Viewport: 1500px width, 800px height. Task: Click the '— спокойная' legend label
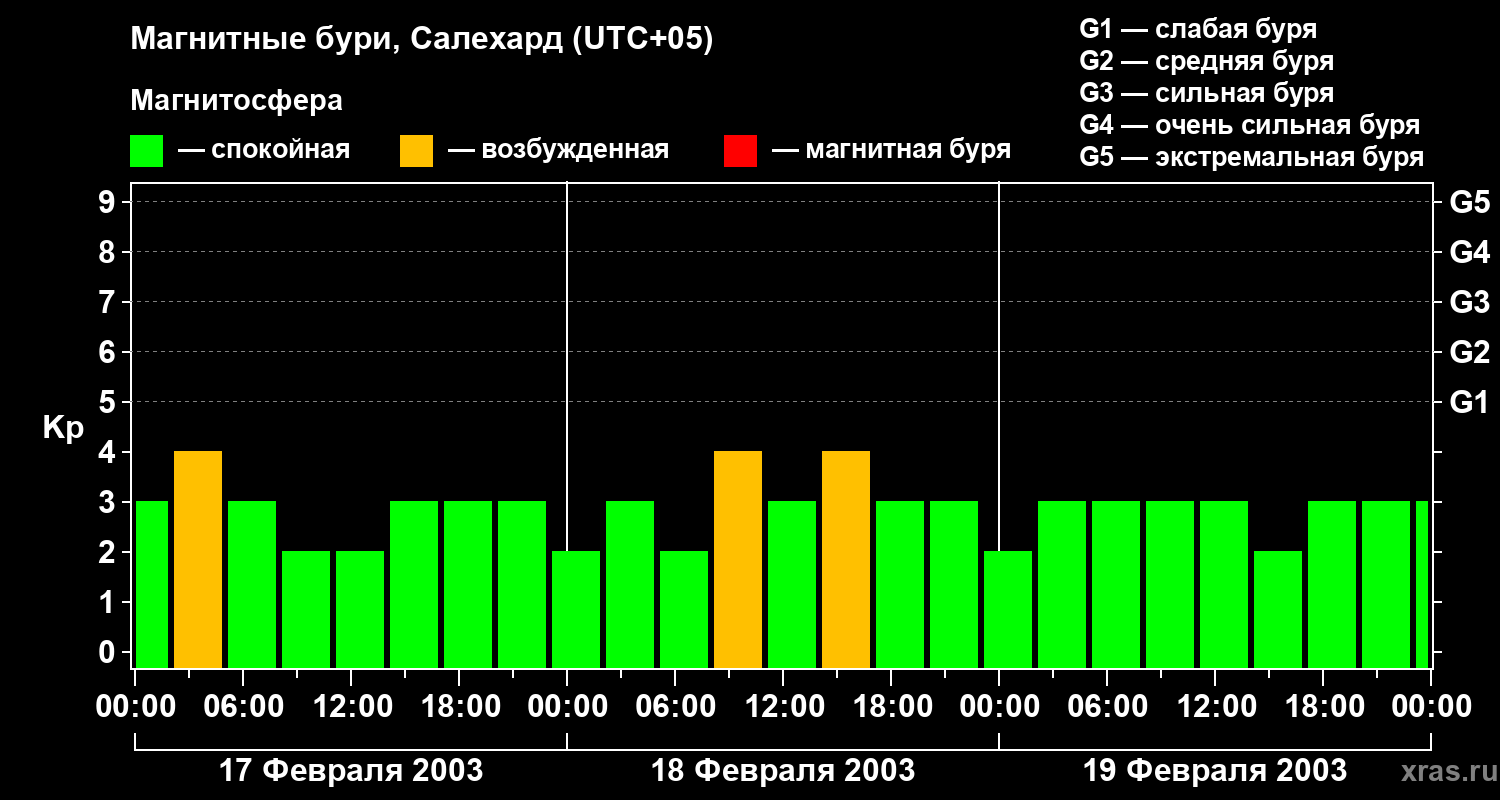pos(264,150)
